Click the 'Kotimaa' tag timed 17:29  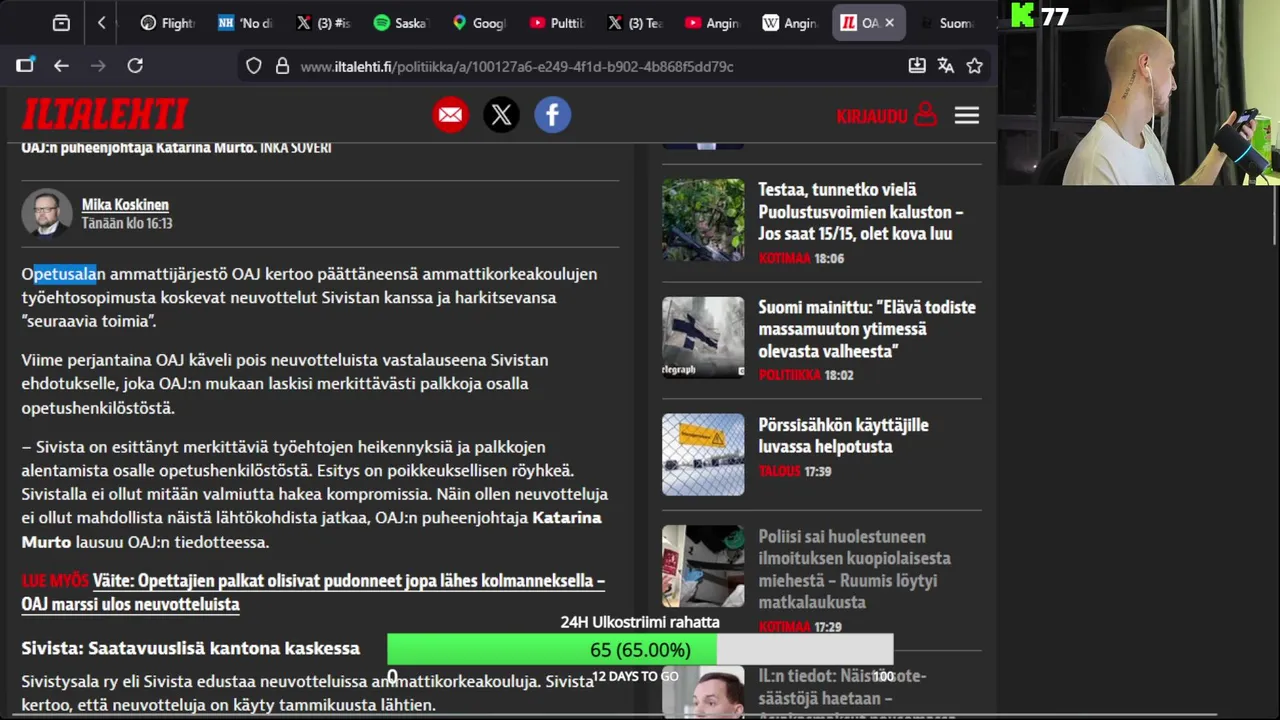[784, 627]
